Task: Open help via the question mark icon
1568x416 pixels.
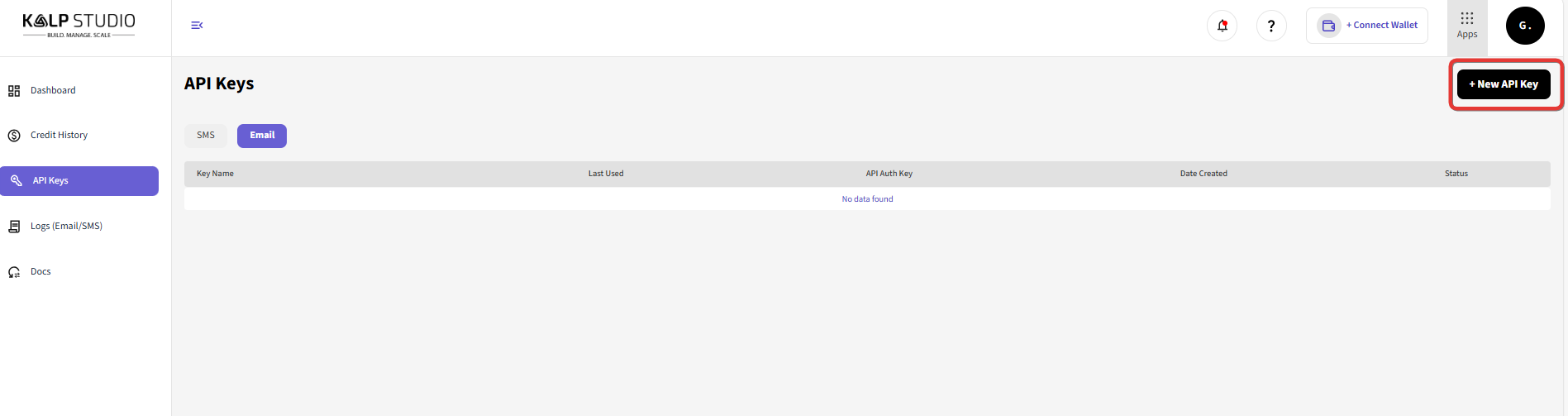Action: coord(1270,26)
